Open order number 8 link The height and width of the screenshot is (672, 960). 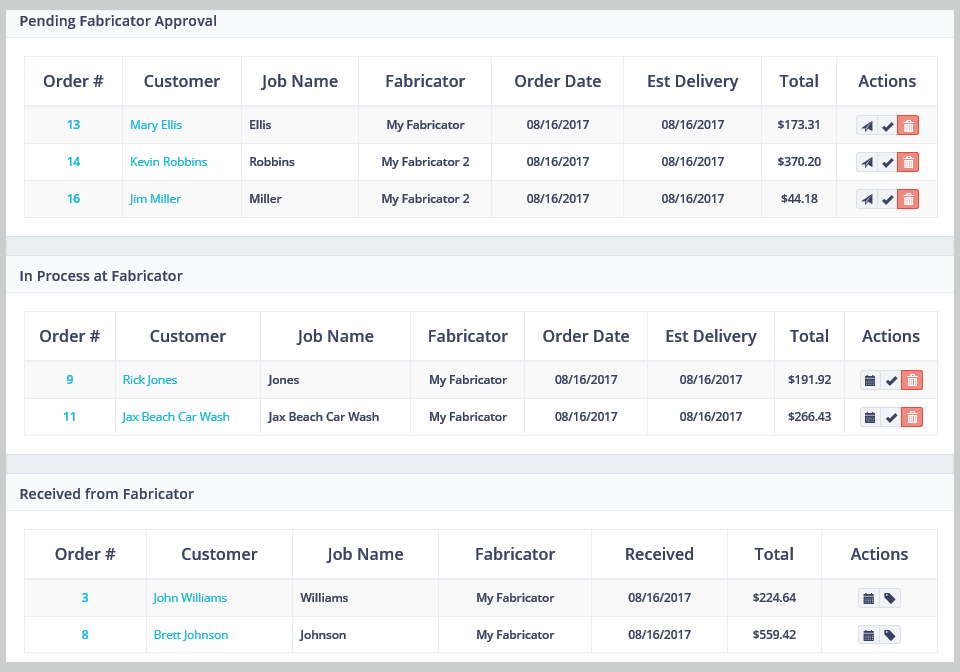(x=84, y=635)
